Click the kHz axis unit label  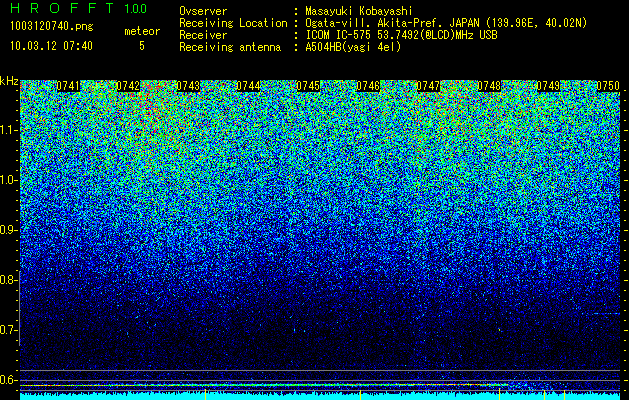click(x=9, y=81)
